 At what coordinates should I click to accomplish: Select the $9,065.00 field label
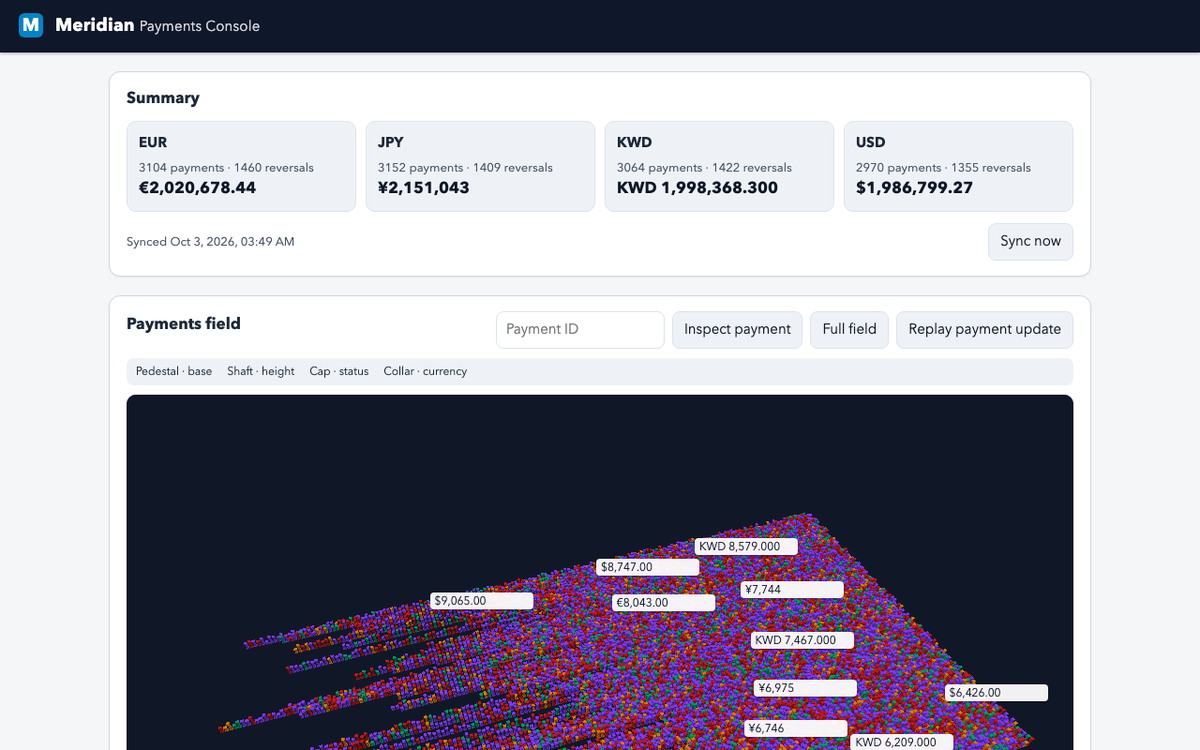(481, 601)
